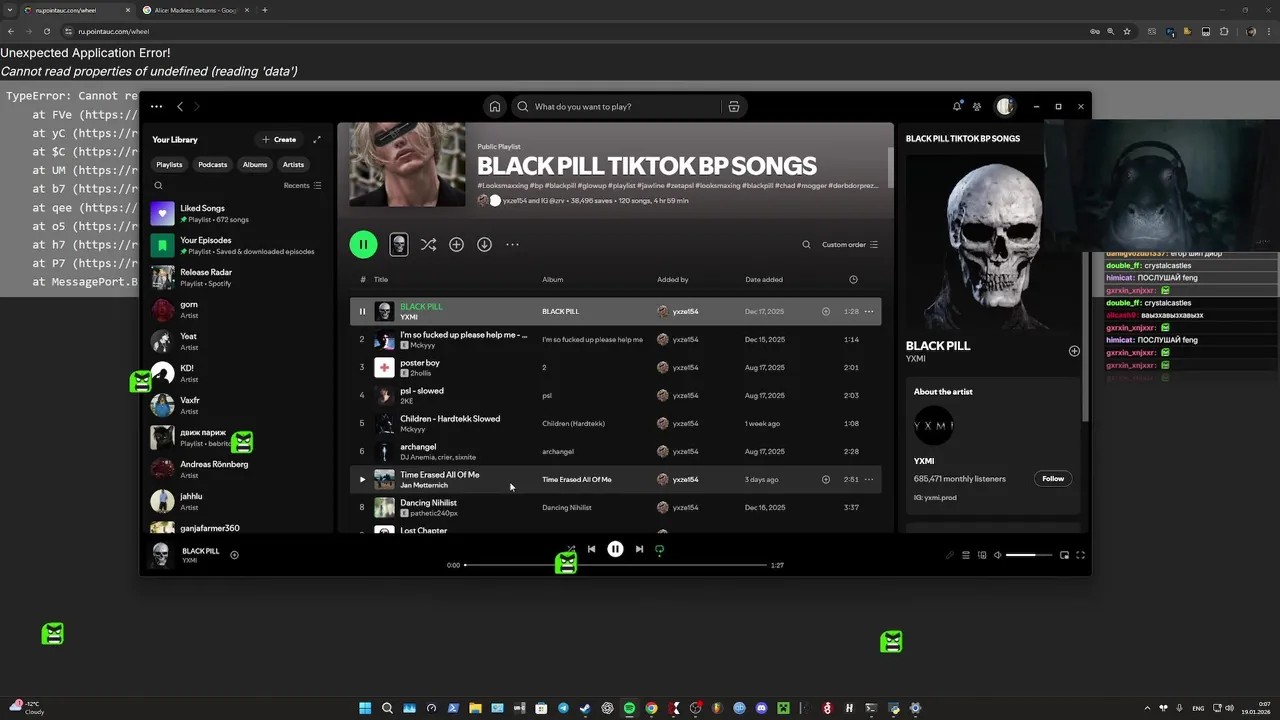1280x720 pixels.
Task: Search within the playlist
Action: [806, 244]
